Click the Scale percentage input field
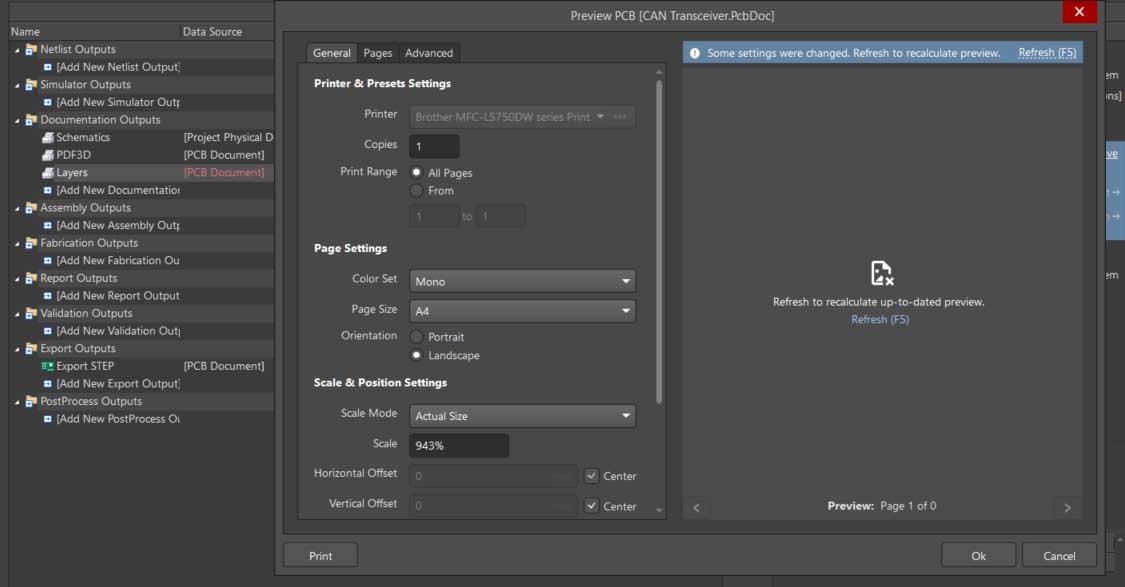Image resolution: width=1125 pixels, height=587 pixels. pos(458,445)
